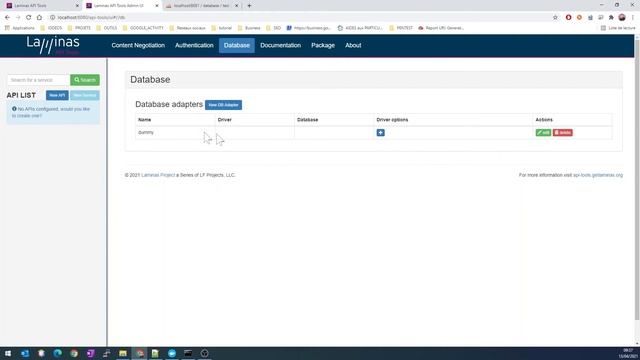Open the GOOGLE_ACTIVITY bookmark folder
Image resolution: width=640 pixels, height=360 pixels.
[x=143, y=28]
